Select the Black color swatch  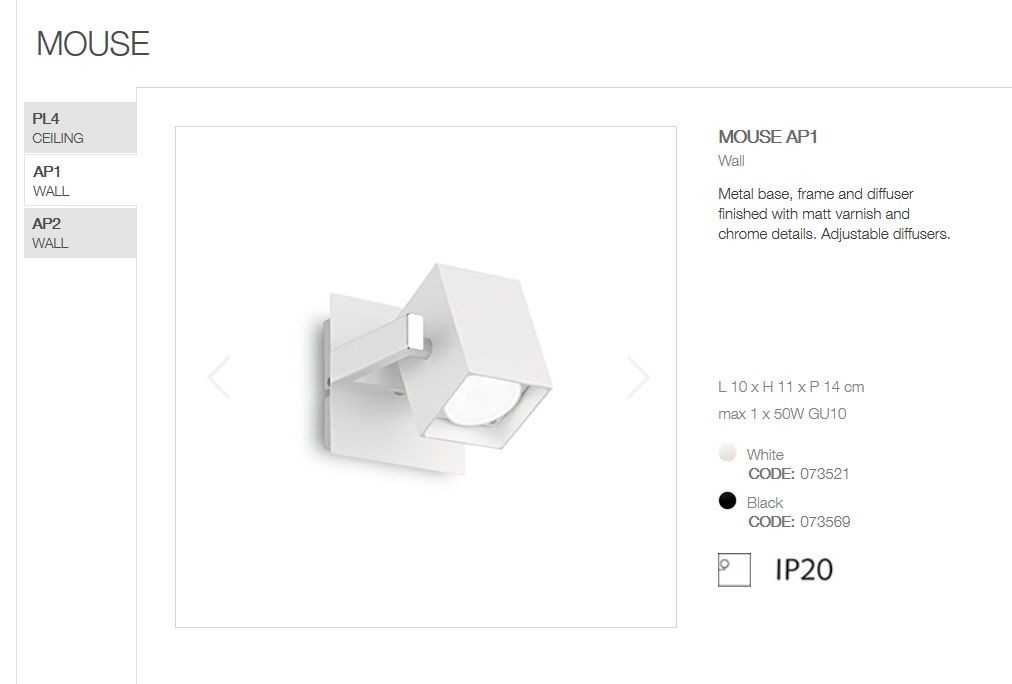point(727,500)
